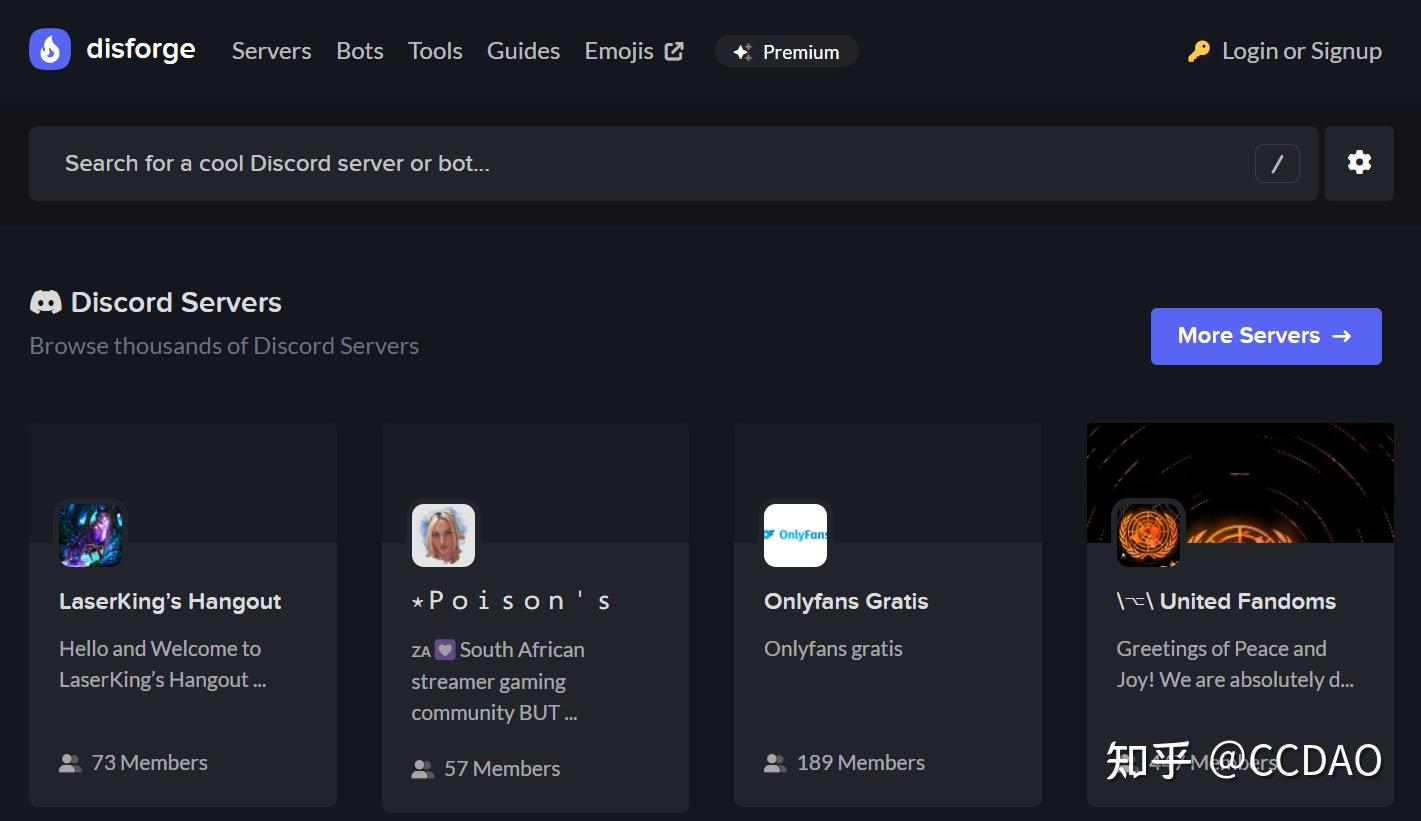Open the Servers navigation menu

(x=271, y=50)
